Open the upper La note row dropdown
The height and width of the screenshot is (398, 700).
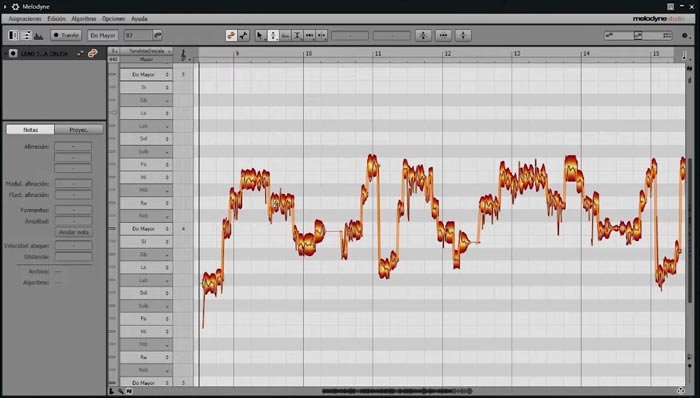(146, 113)
